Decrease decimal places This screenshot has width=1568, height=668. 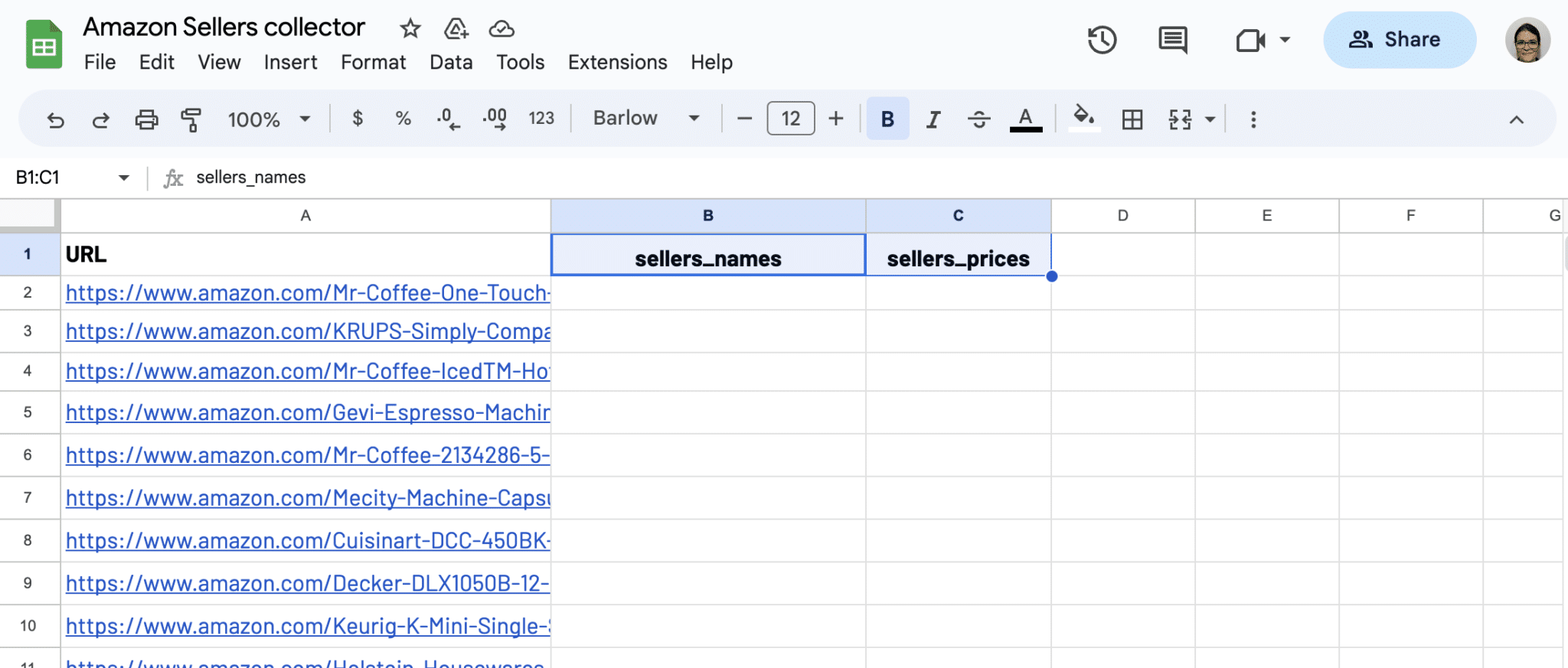pos(449,119)
